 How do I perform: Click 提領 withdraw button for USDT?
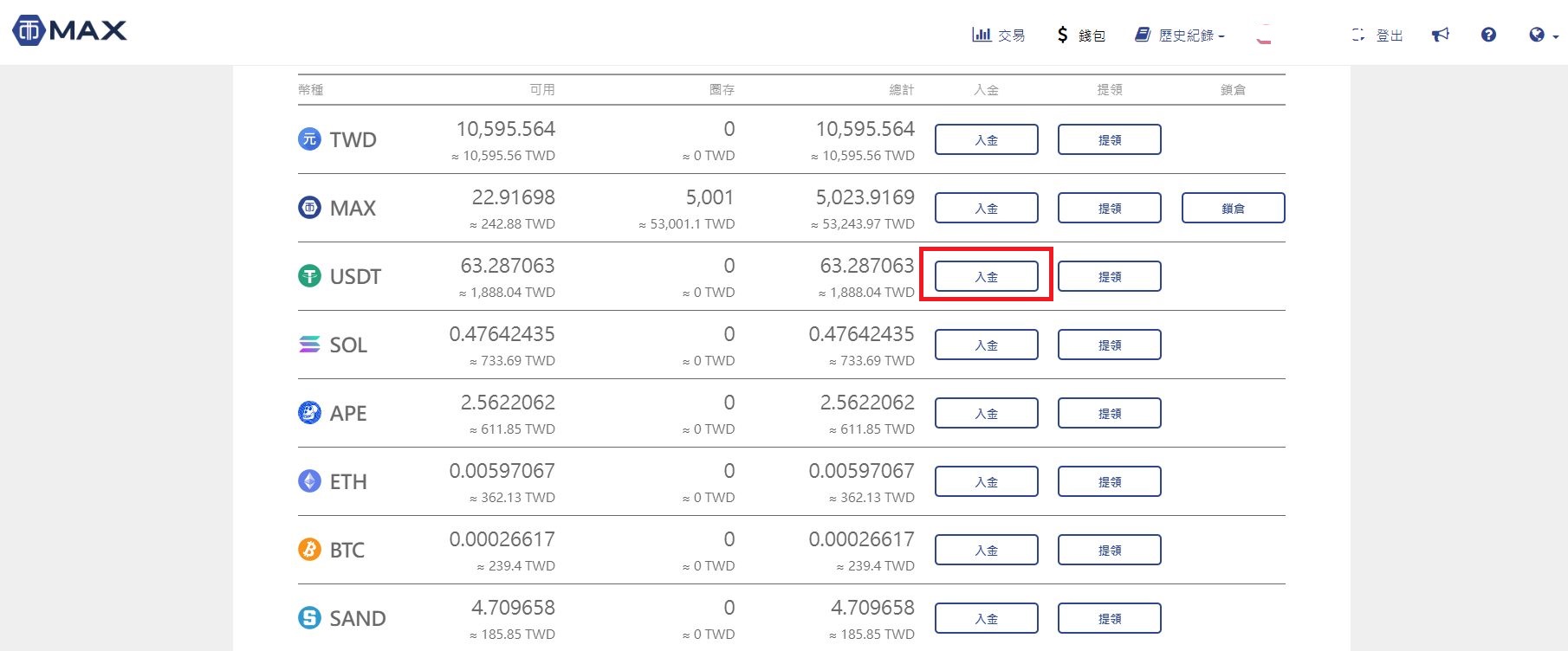(1110, 276)
